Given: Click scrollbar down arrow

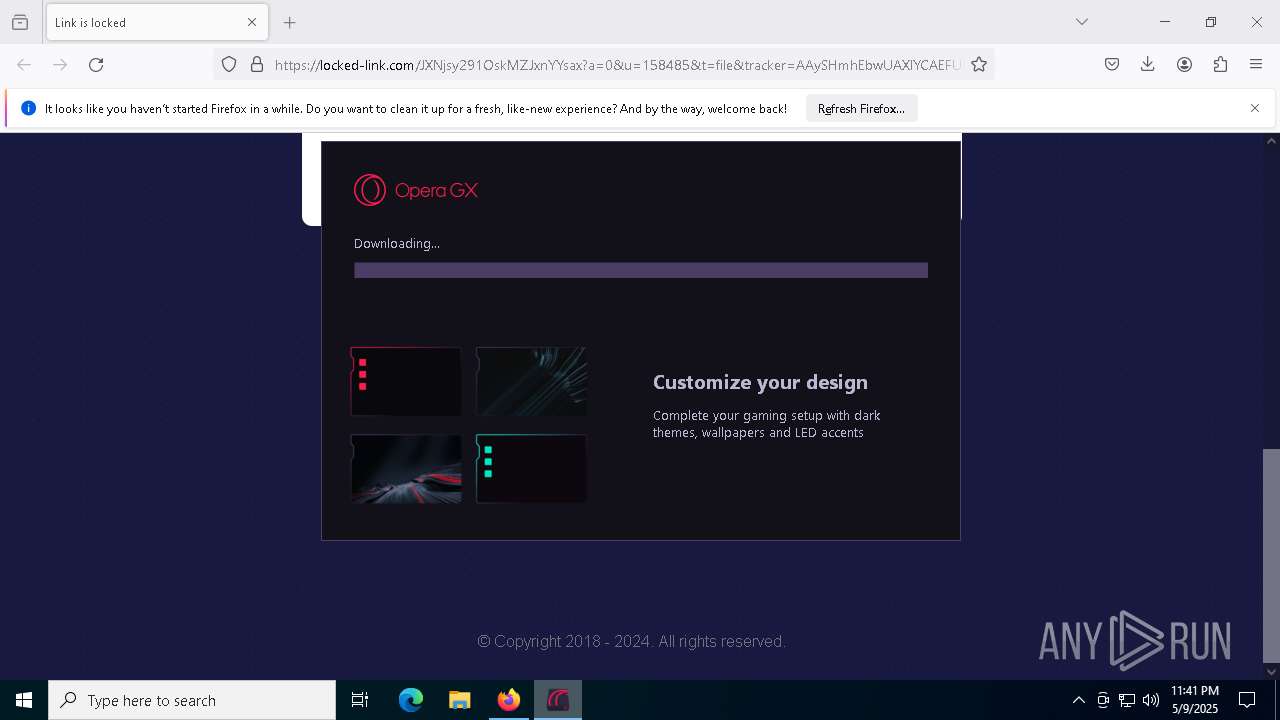Looking at the screenshot, I should click(x=1271, y=672).
